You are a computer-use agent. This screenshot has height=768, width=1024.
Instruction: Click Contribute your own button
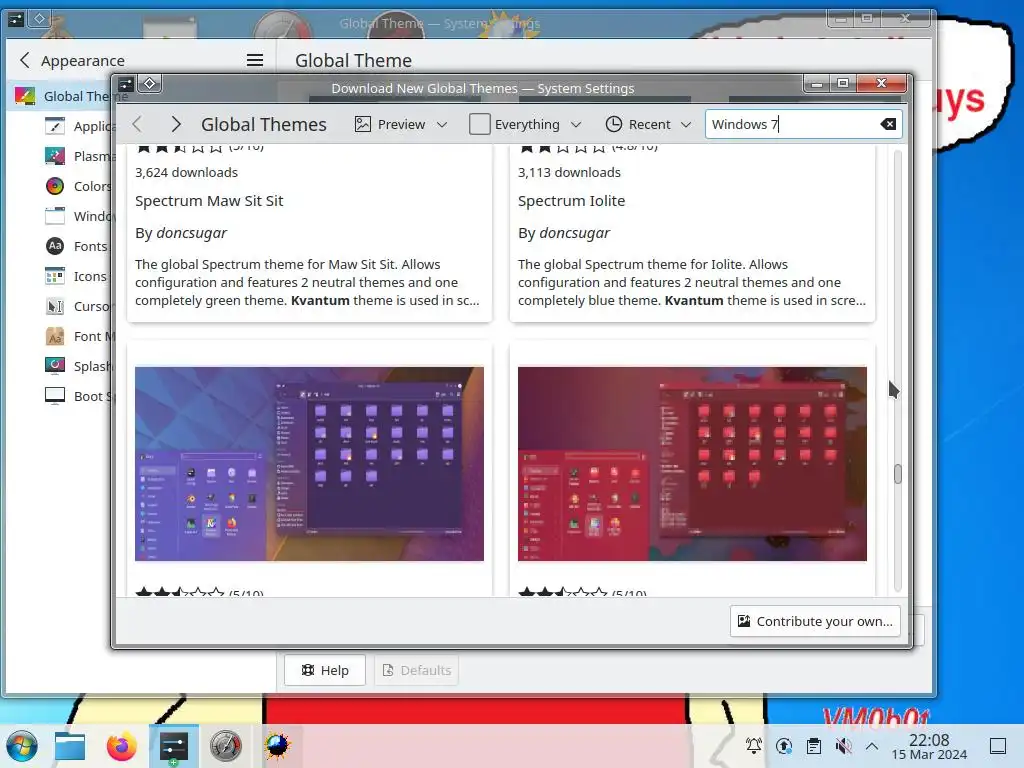815,621
